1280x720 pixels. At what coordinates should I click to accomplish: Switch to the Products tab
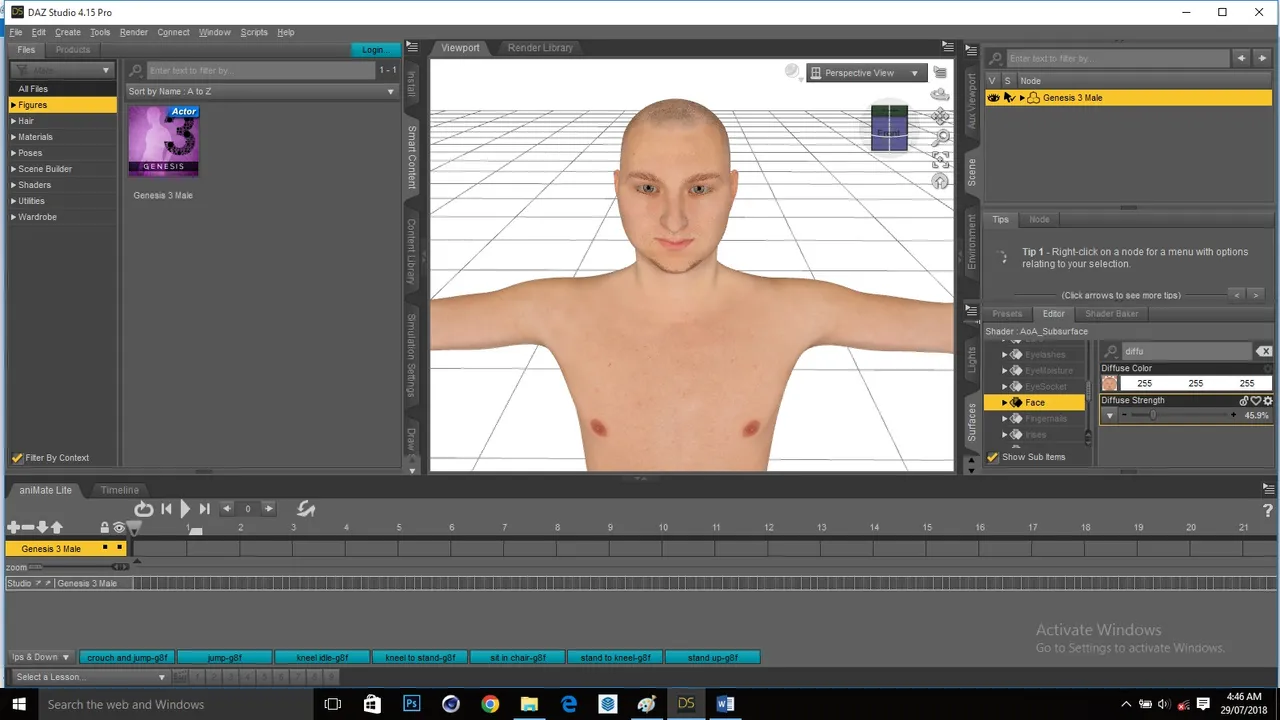pyautogui.click(x=73, y=49)
